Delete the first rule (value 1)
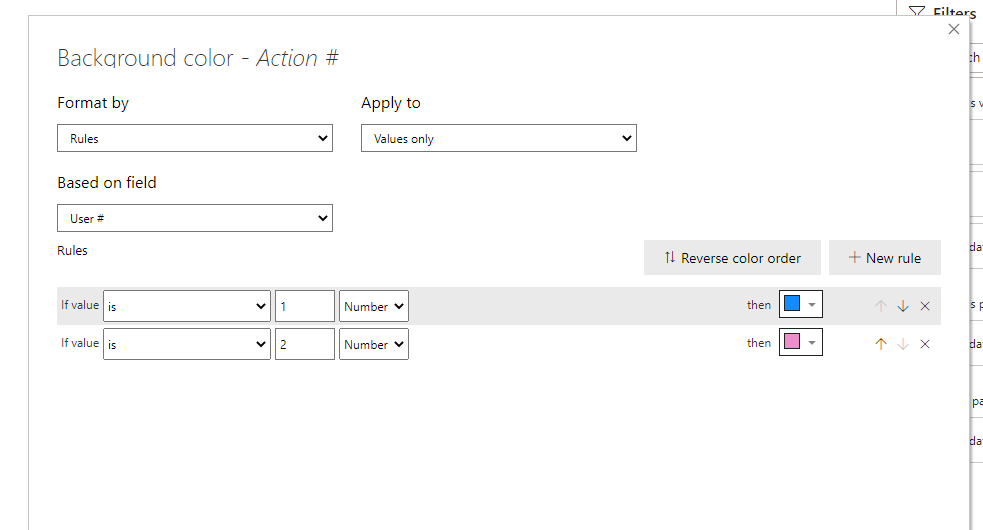This screenshot has height=530, width=983. pyautogui.click(x=925, y=306)
